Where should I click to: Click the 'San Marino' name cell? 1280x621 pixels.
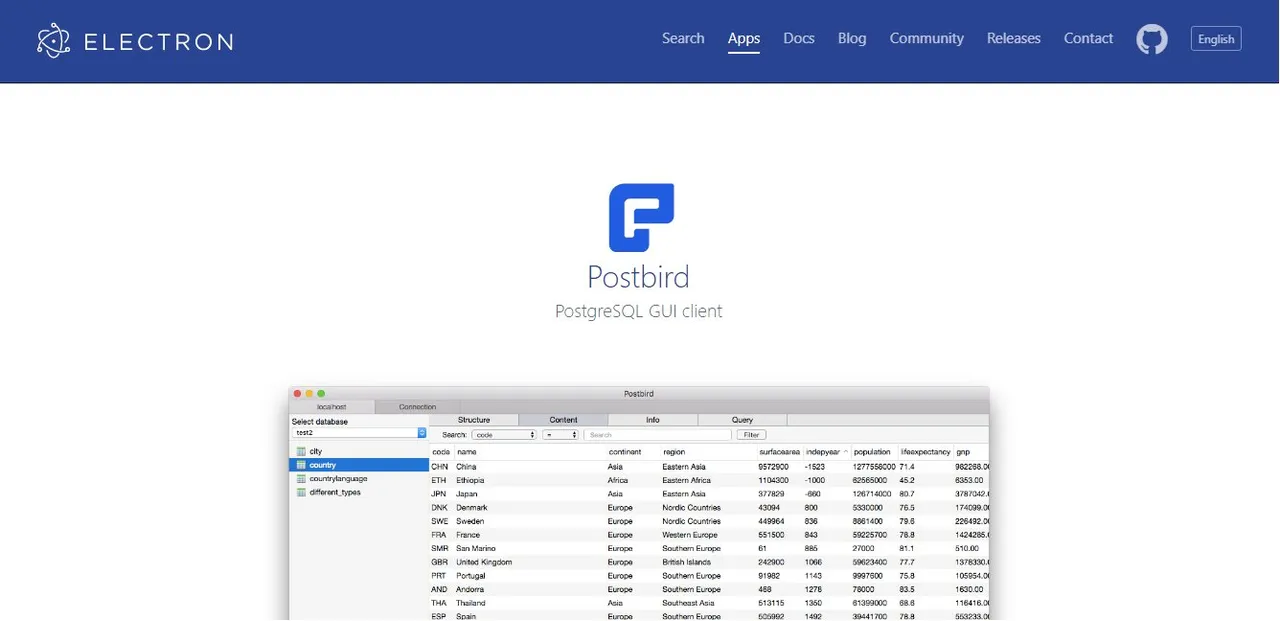tap(475, 548)
